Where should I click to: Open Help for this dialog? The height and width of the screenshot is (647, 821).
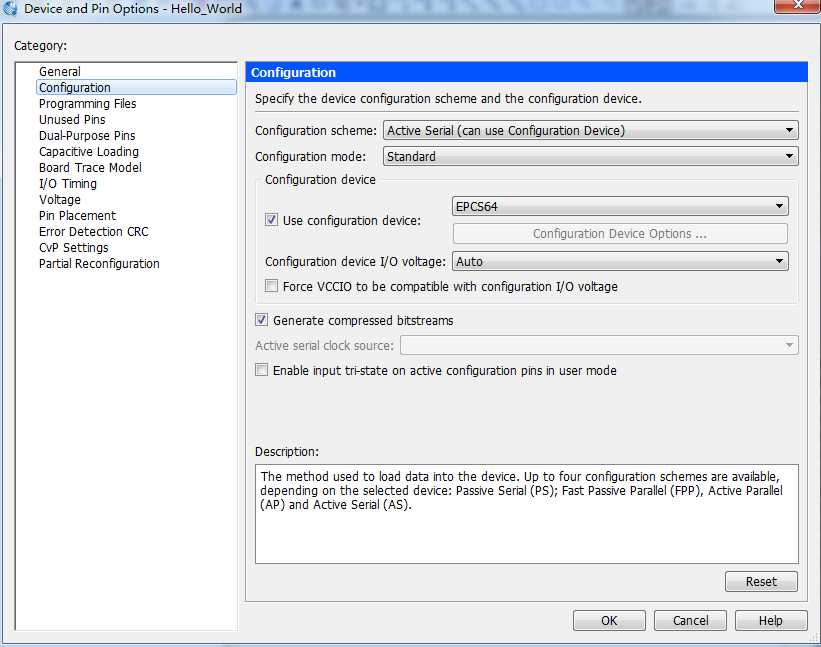click(x=771, y=621)
